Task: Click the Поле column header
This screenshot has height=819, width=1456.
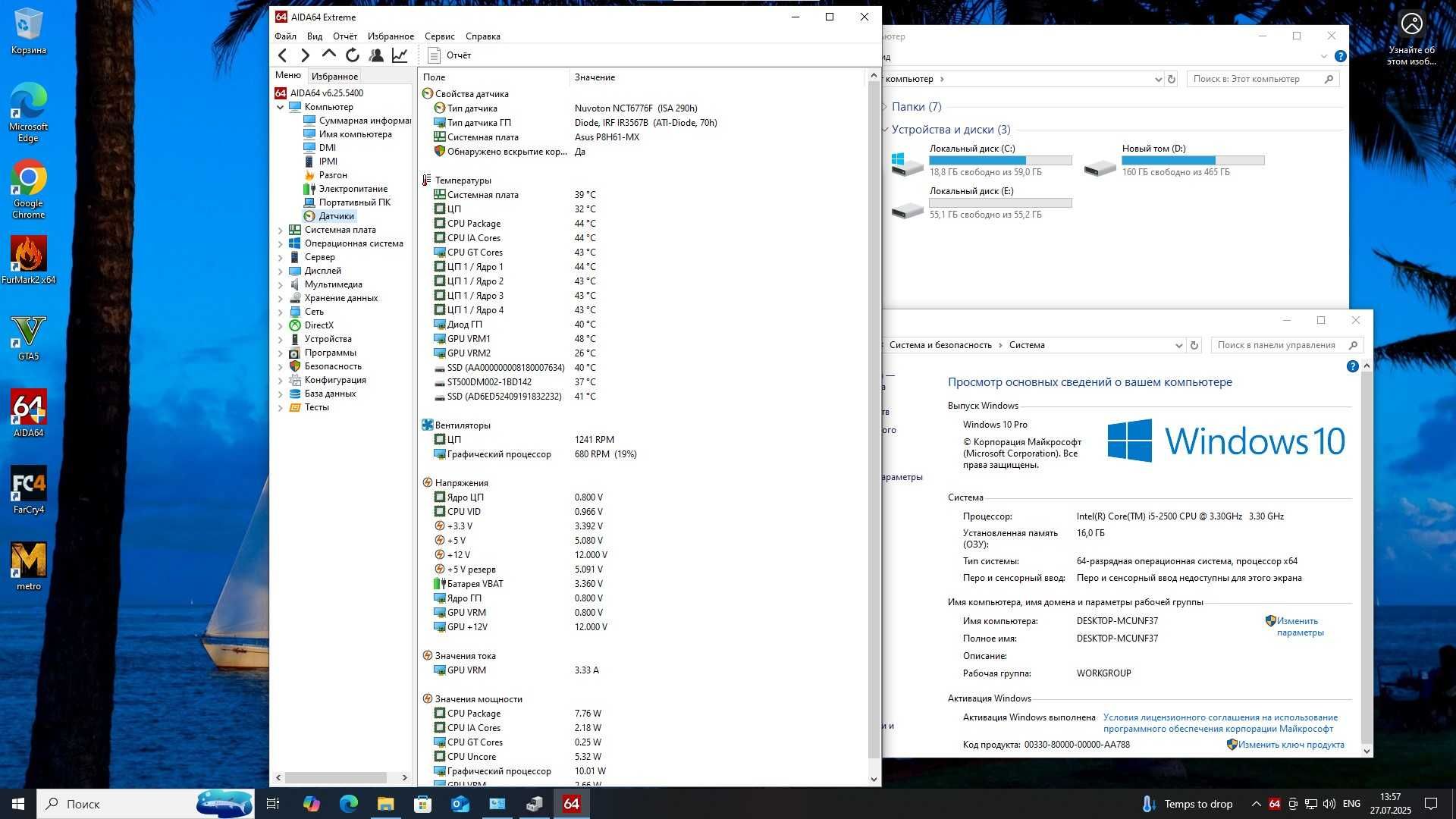Action: (493, 77)
